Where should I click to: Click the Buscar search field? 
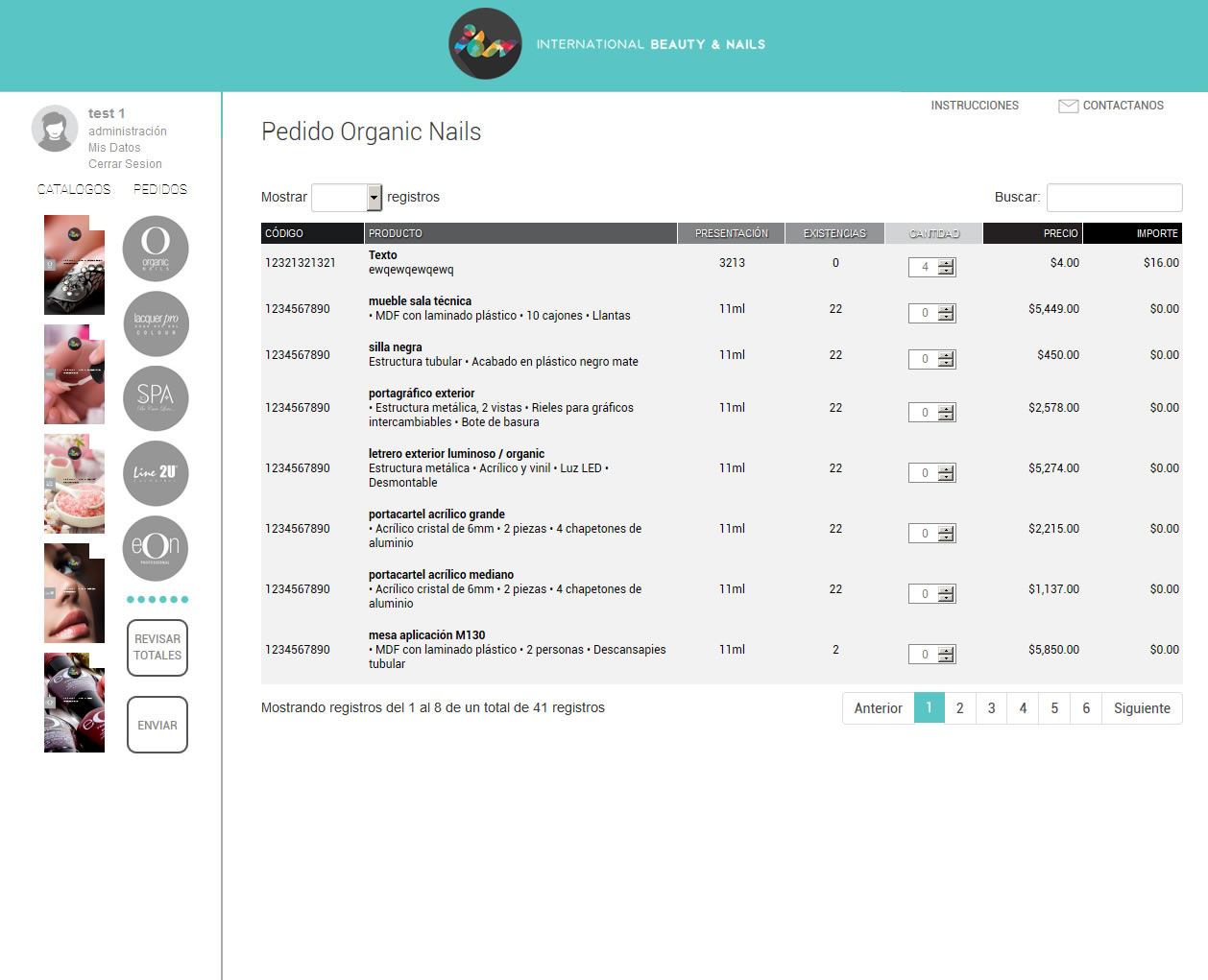pos(1114,198)
